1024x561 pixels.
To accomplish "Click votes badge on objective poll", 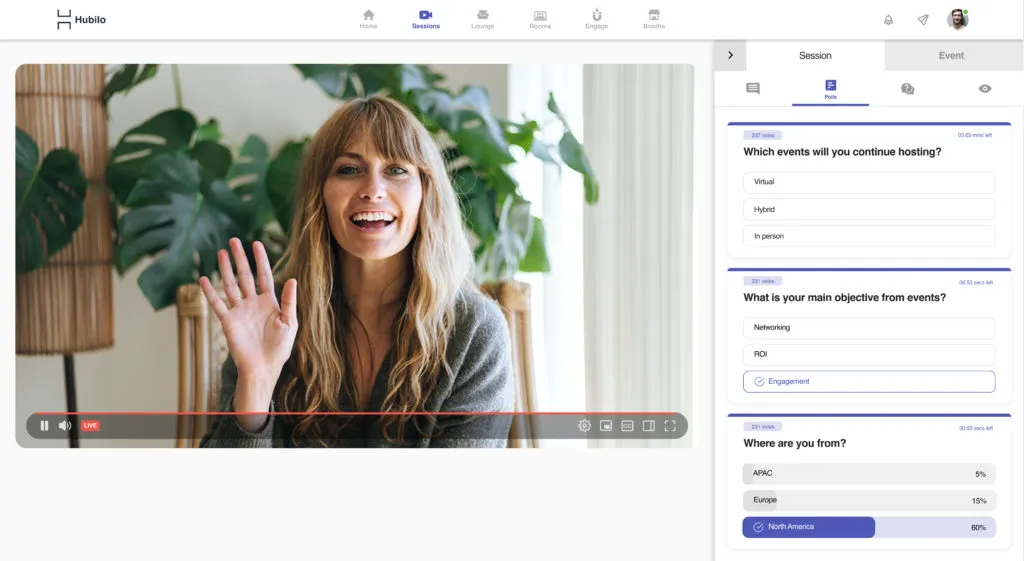I will pyautogui.click(x=763, y=281).
